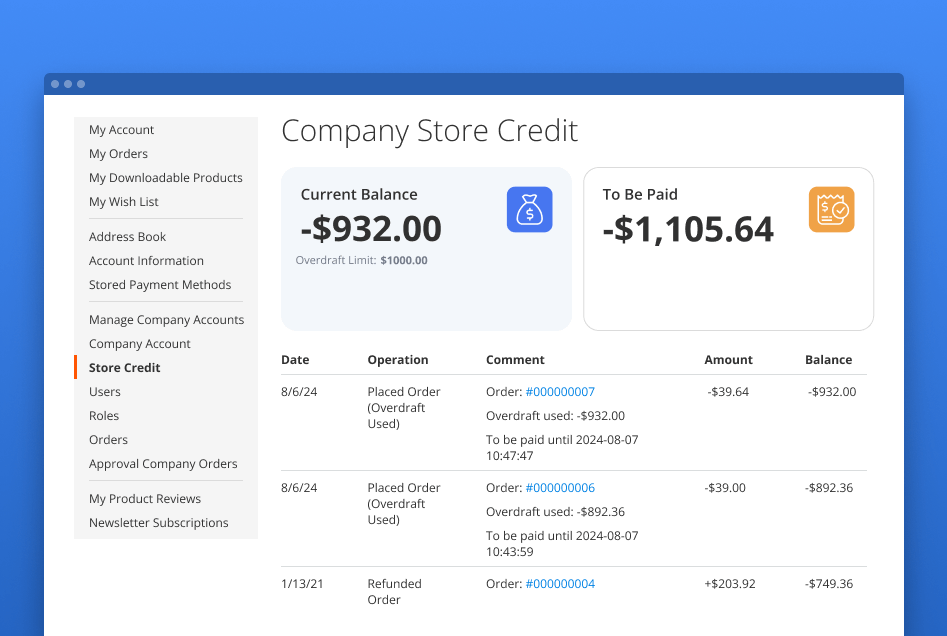947x636 pixels.
Task: View refunded order #000000004
Action: click(x=561, y=583)
